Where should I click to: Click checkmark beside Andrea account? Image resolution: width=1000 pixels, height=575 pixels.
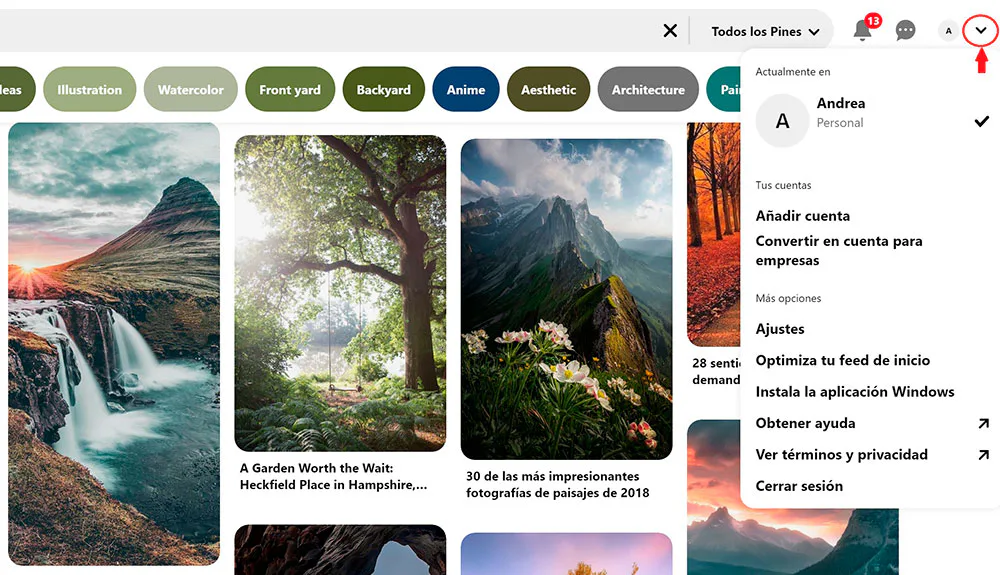982,120
